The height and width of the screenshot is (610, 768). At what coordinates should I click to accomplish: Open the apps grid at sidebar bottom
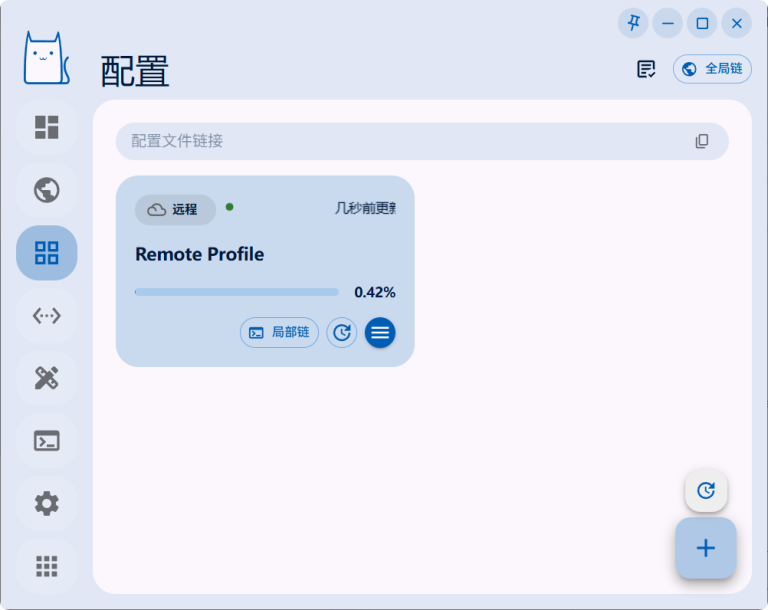click(x=47, y=566)
